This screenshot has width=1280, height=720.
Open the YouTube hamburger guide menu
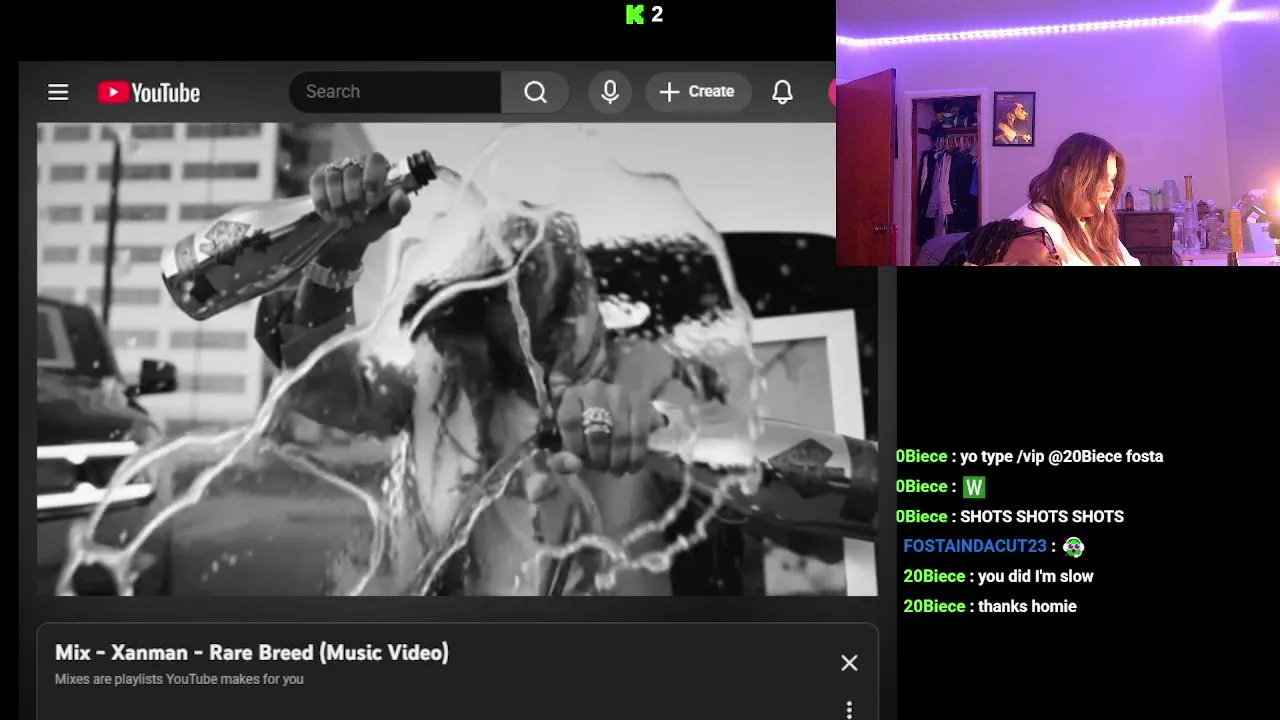coord(58,92)
